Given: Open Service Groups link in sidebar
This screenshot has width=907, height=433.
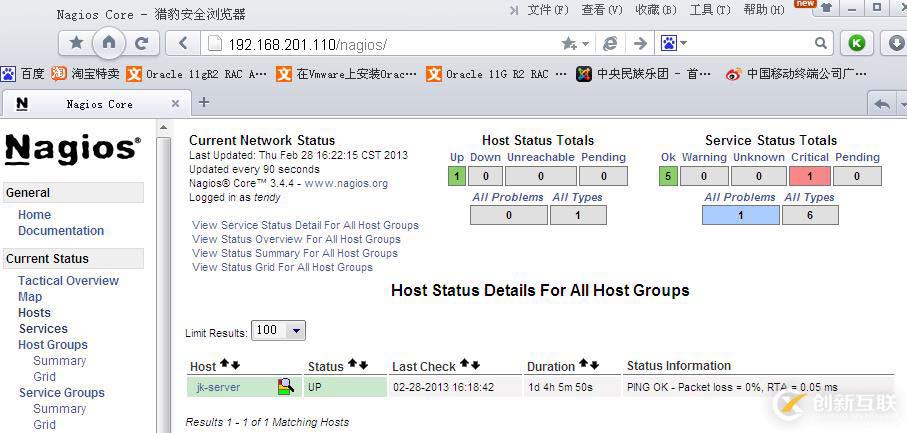Looking at the screenshot, I should (x=61, y=393).
